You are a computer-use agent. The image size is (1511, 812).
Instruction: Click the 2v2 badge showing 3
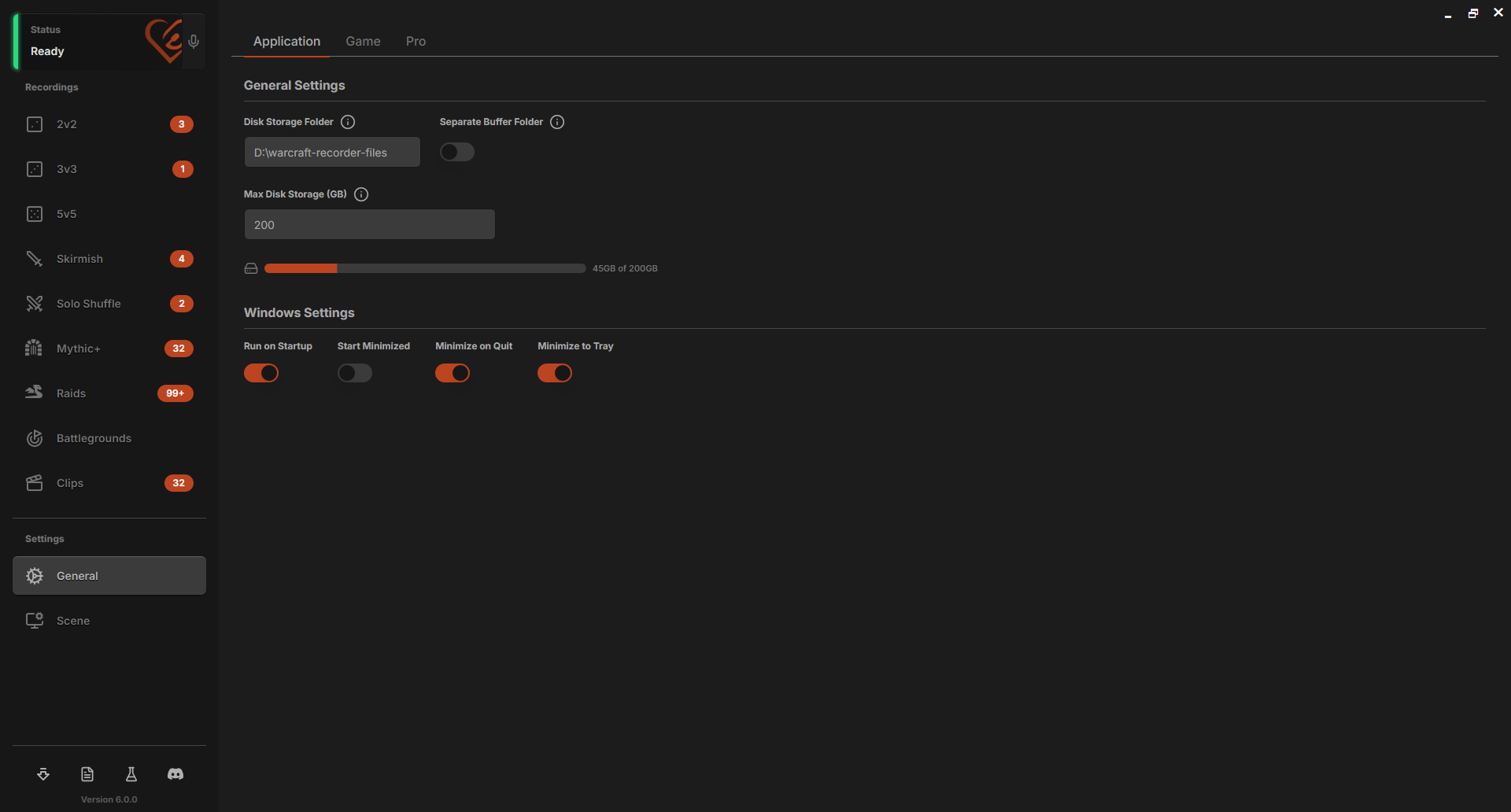182,124
